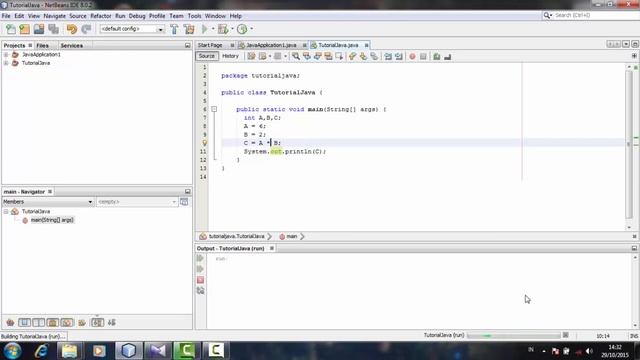Image resolution: width=640 pixels, height=360 pixels.
Task: Toggle Show Fields filter in Navigator
Action: [24, 322]
